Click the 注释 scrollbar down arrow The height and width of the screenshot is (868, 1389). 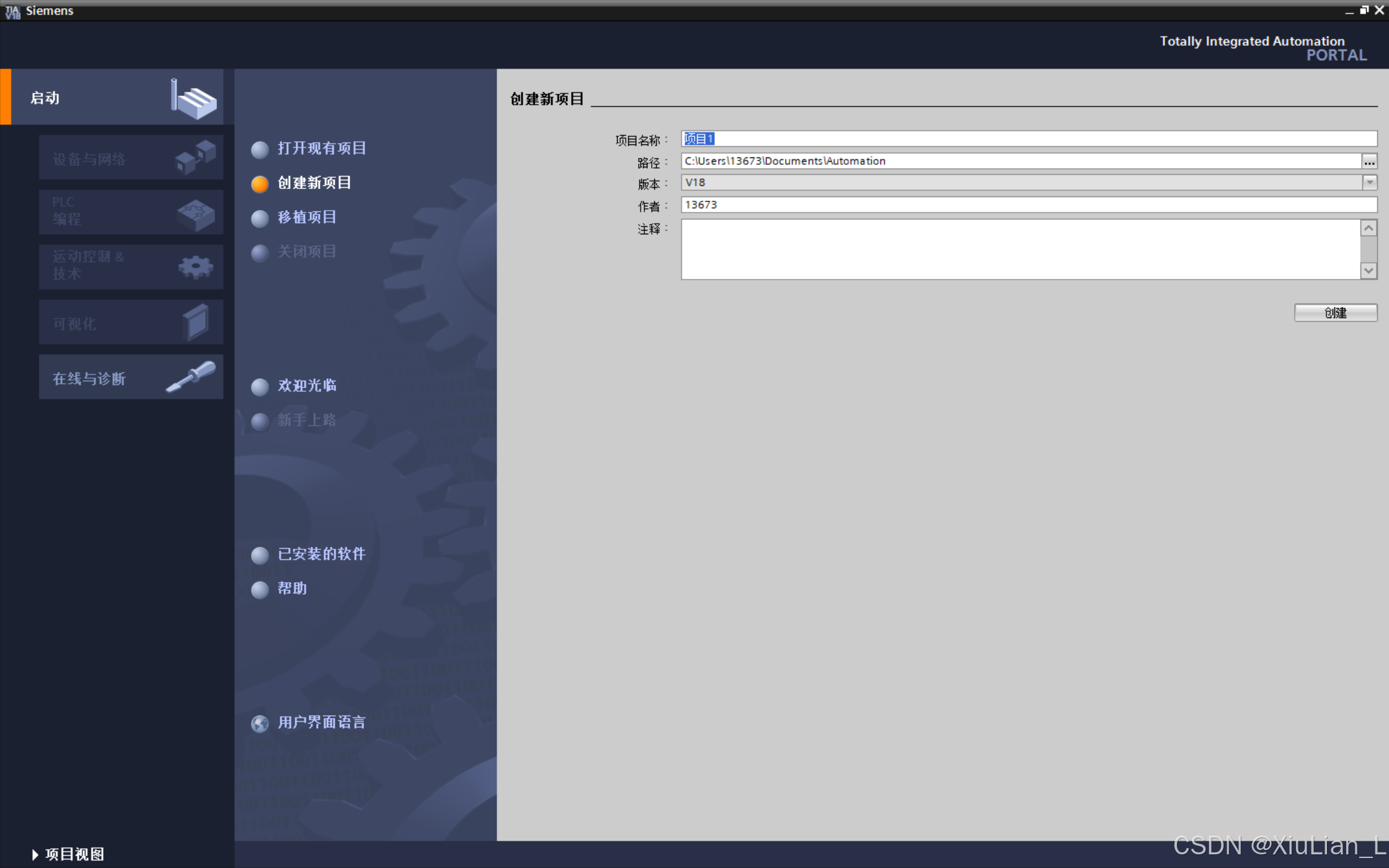(1369, 270)
